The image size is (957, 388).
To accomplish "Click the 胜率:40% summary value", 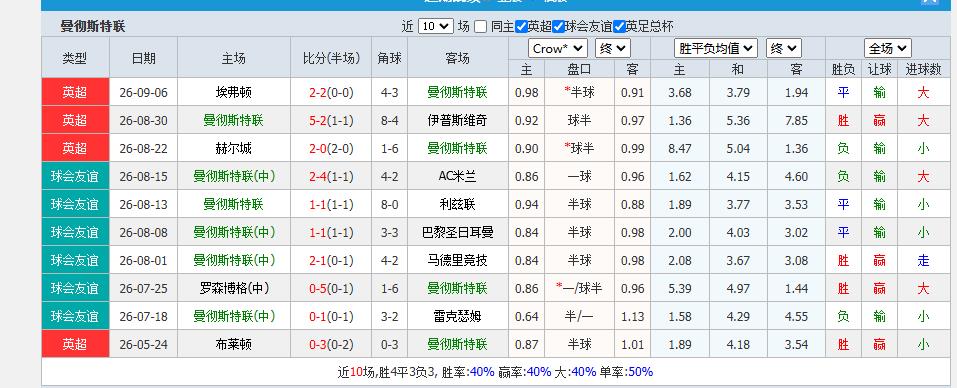I will coord(468,372).
